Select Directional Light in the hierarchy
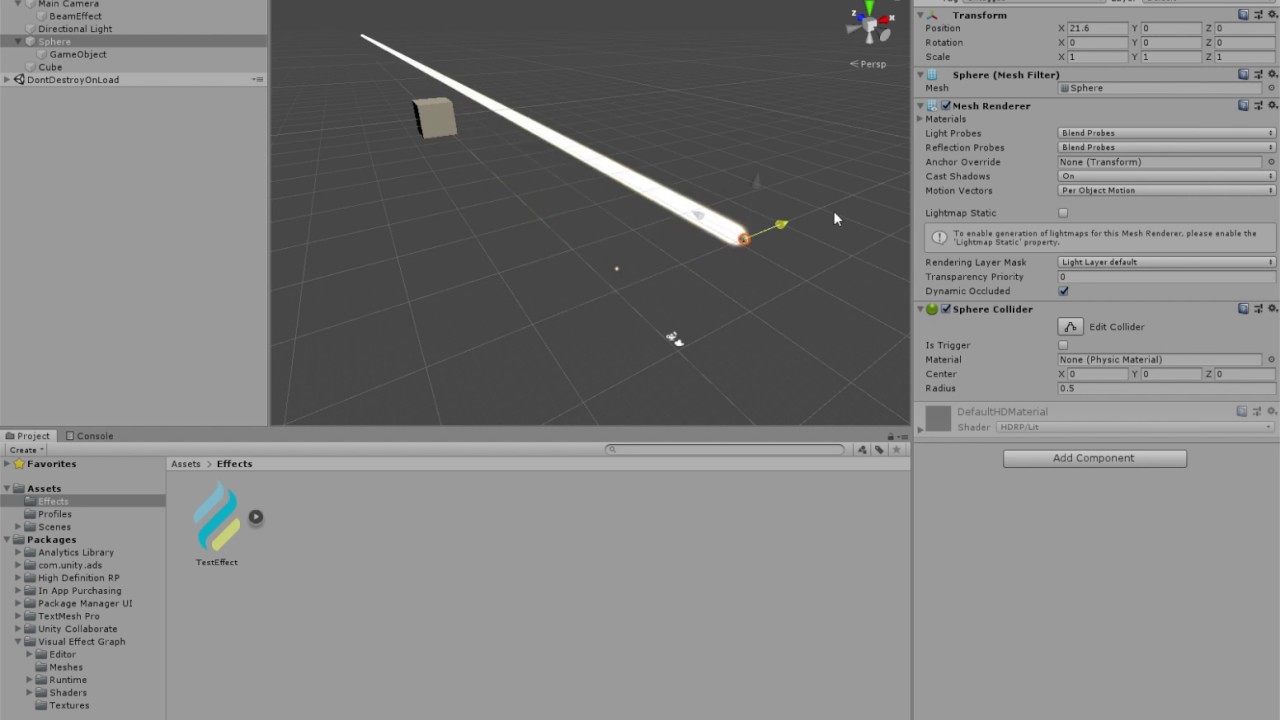The height and width of the screenshot is (720, 1280). tap(75, 29)
